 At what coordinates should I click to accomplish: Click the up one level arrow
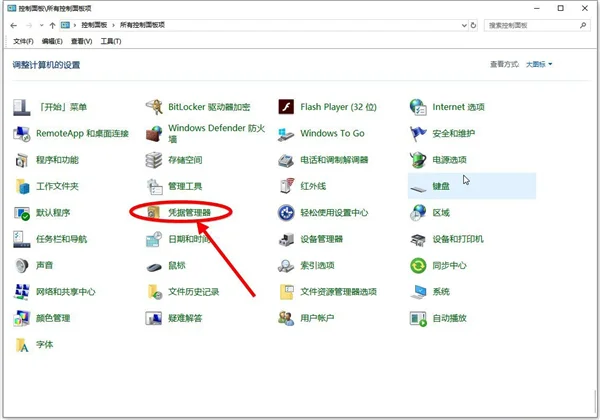[x=52, y=25]
